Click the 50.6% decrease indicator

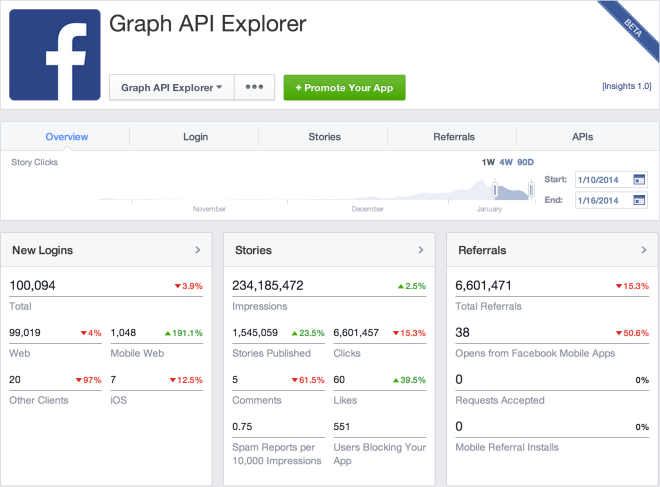click(x=632, y=333)
